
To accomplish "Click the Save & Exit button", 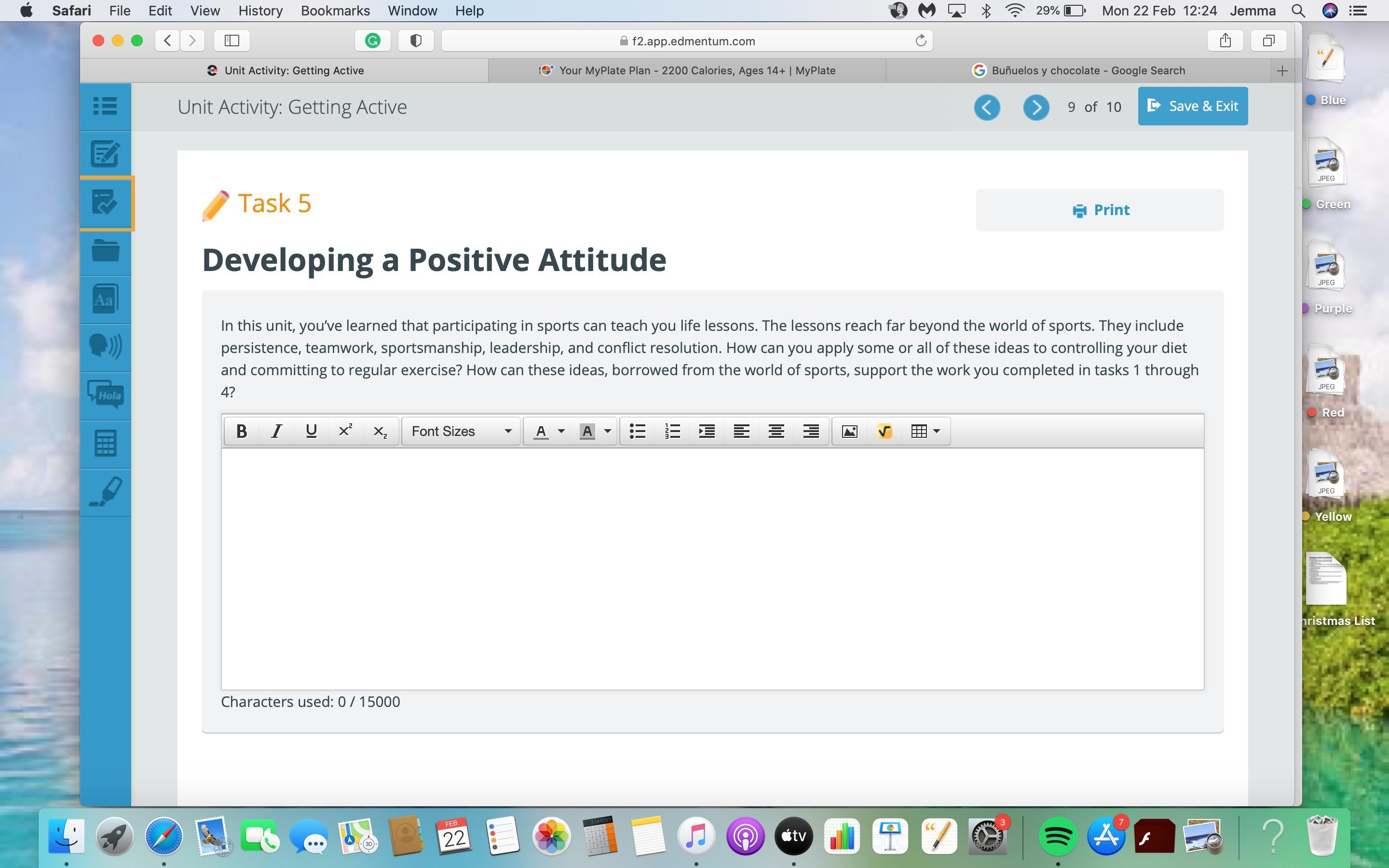I will (1193, 106).
